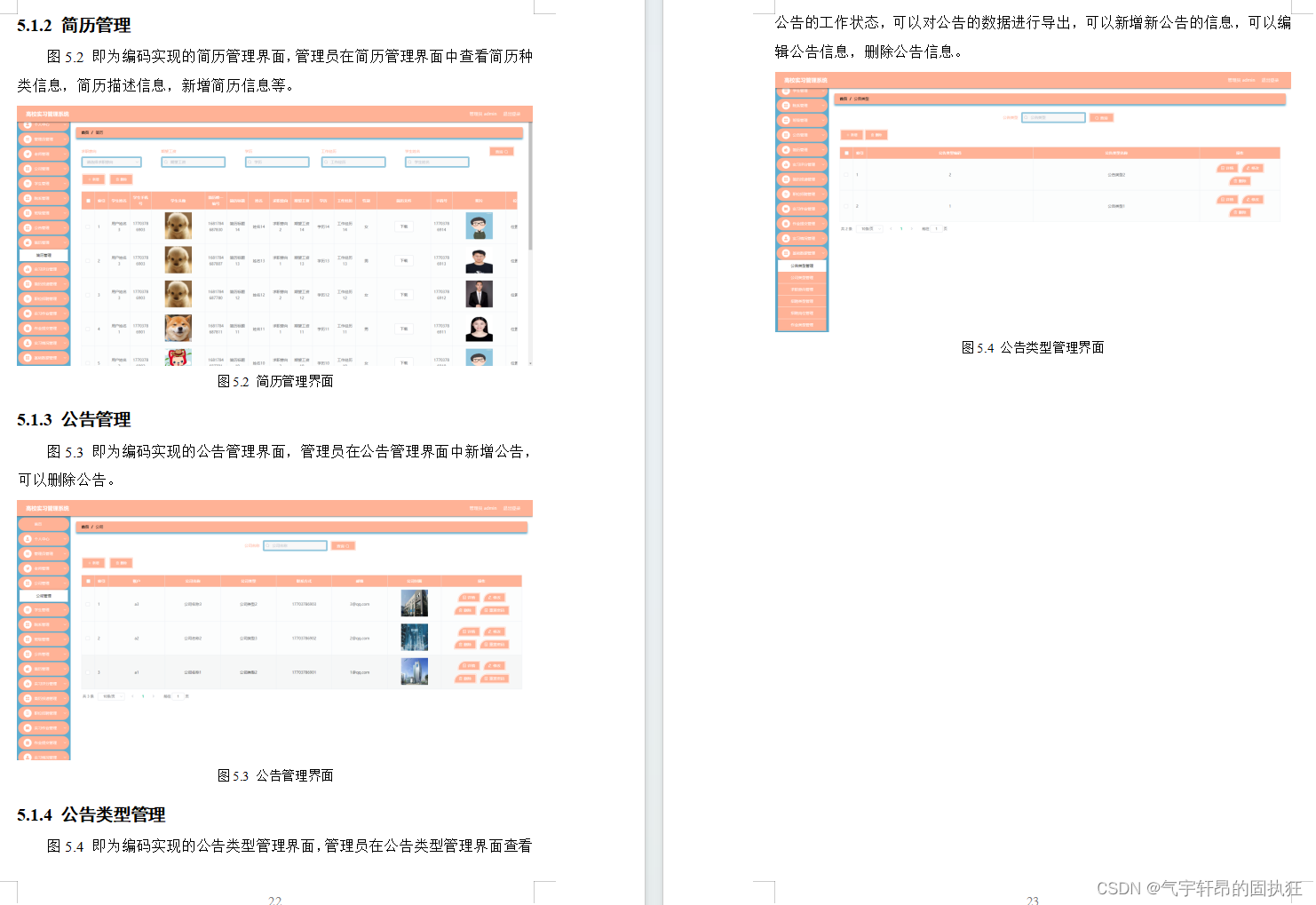Click the line 类信息，简历描述信息，新增简历信息等。
The width and height of the screenshot is (1316, 905).
click(155, 85)
